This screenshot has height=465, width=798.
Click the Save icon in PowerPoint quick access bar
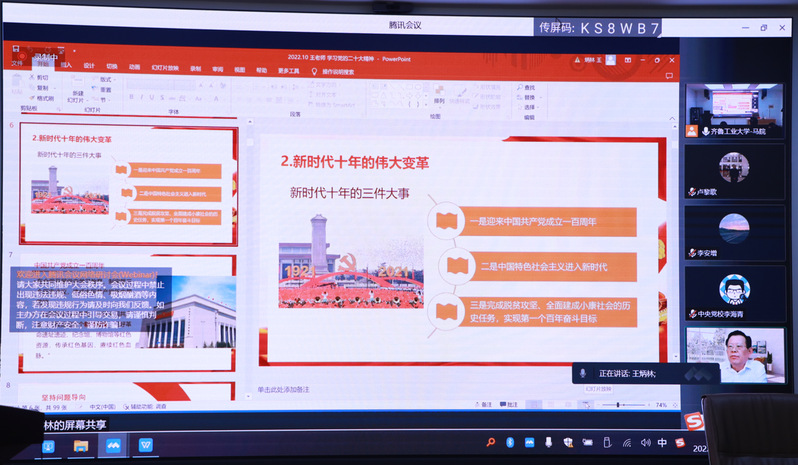(x=16, y=48)
